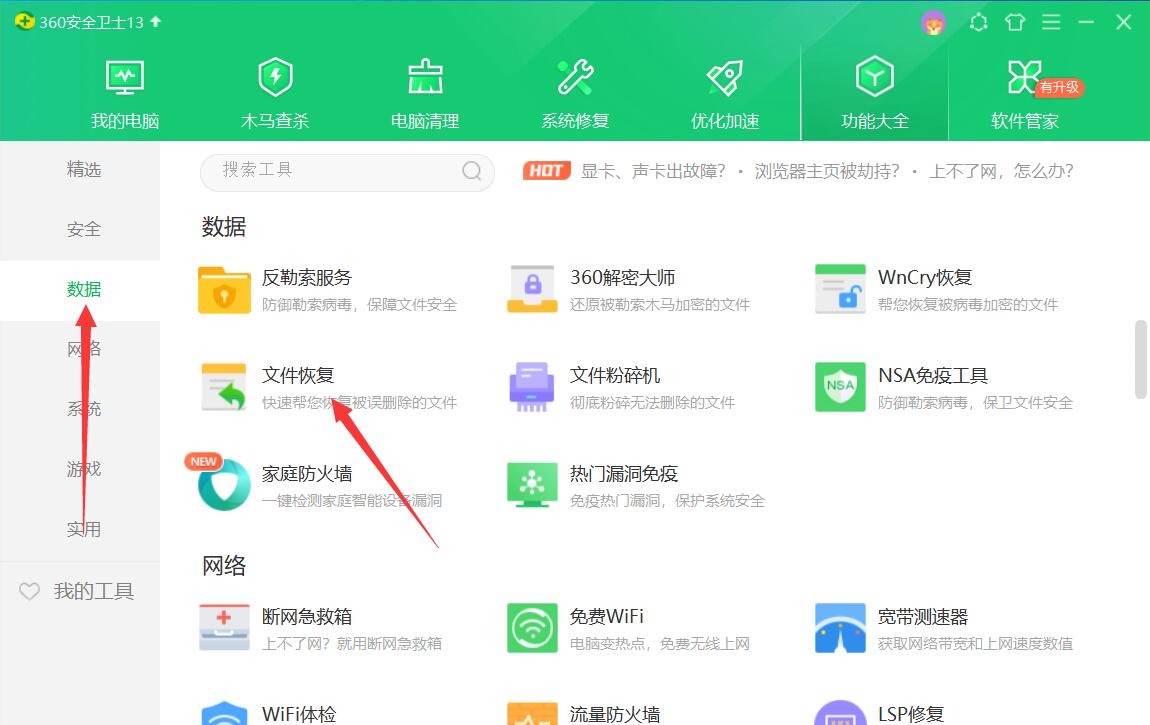Open the notification bell in title bar

(978, 21)
